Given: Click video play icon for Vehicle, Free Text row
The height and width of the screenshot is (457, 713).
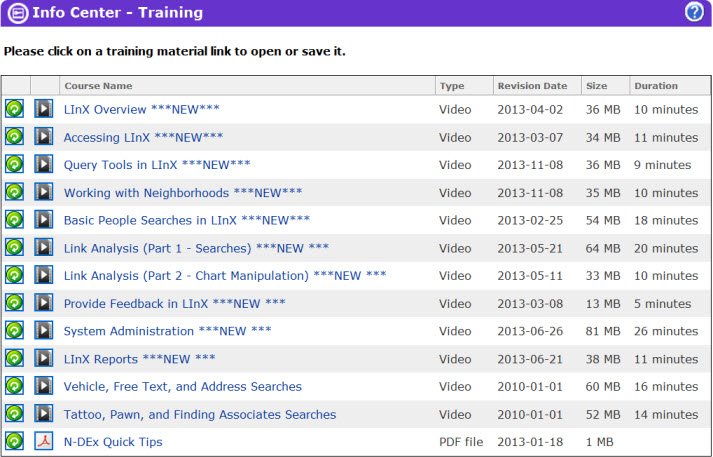Looking at the screenshot, I should pyautogui.click(x=44, y=387).
